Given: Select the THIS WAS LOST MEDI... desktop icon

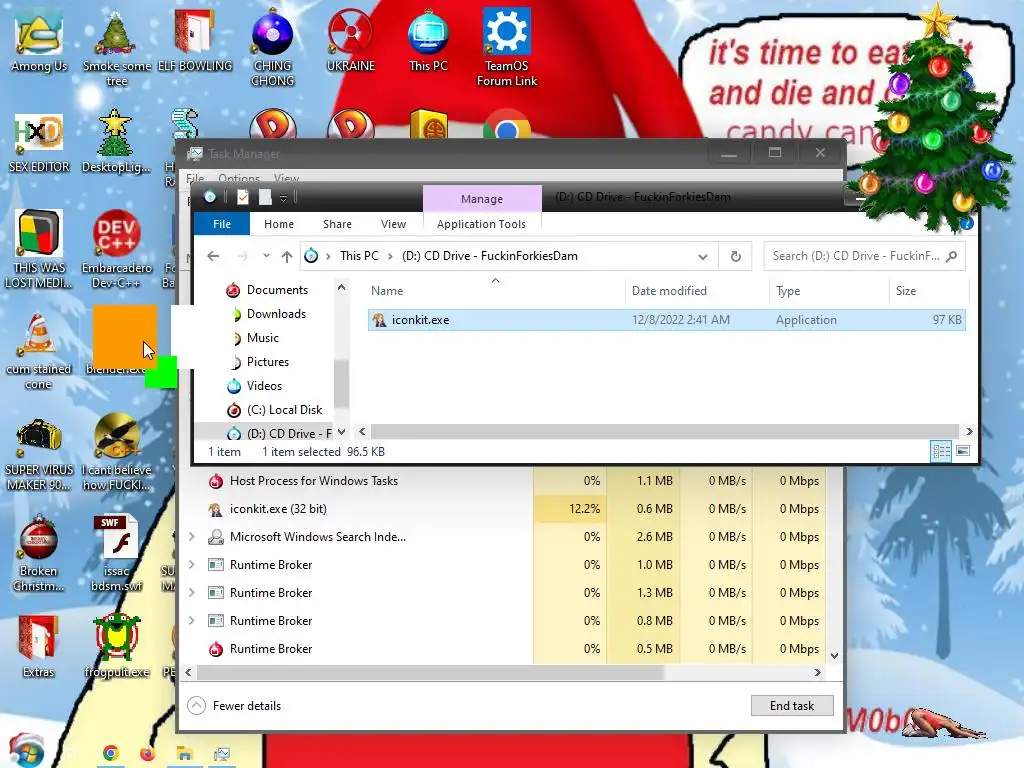Looking at the screenshot, I should 39,249.
